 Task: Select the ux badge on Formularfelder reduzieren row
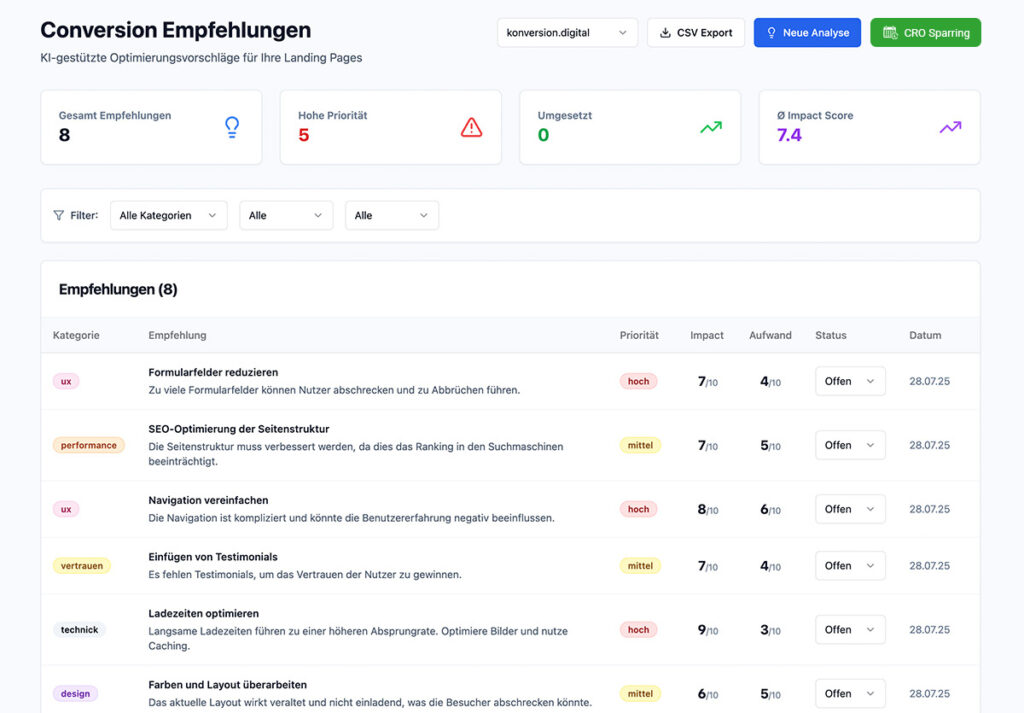[x=65, y=381]
